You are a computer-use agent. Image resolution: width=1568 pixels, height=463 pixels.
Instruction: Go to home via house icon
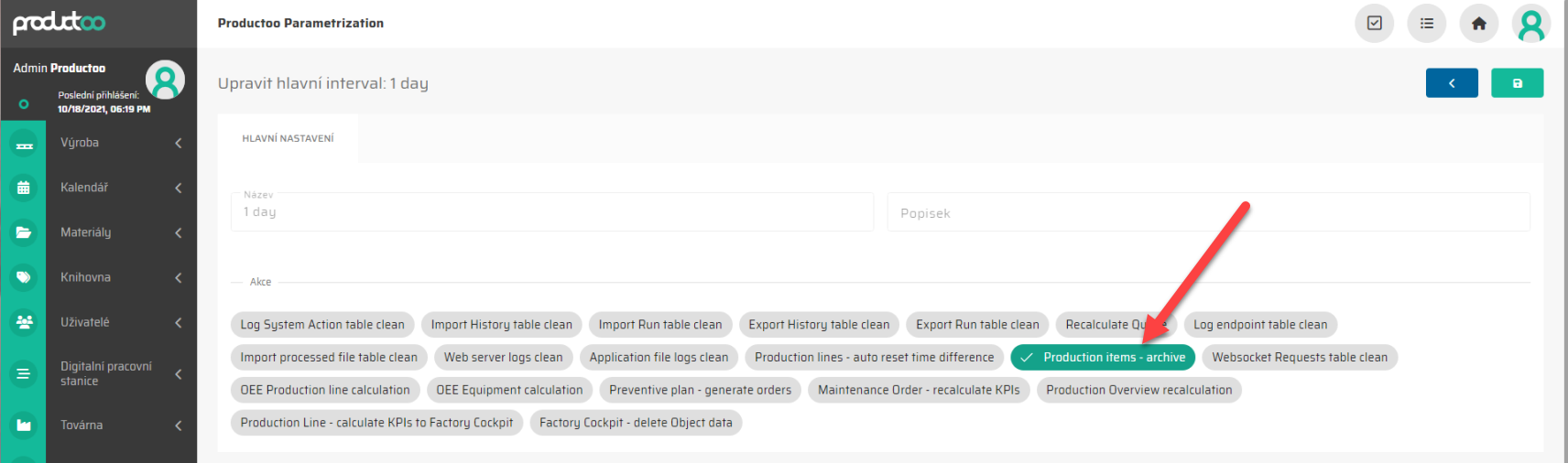pos(1478,24)
